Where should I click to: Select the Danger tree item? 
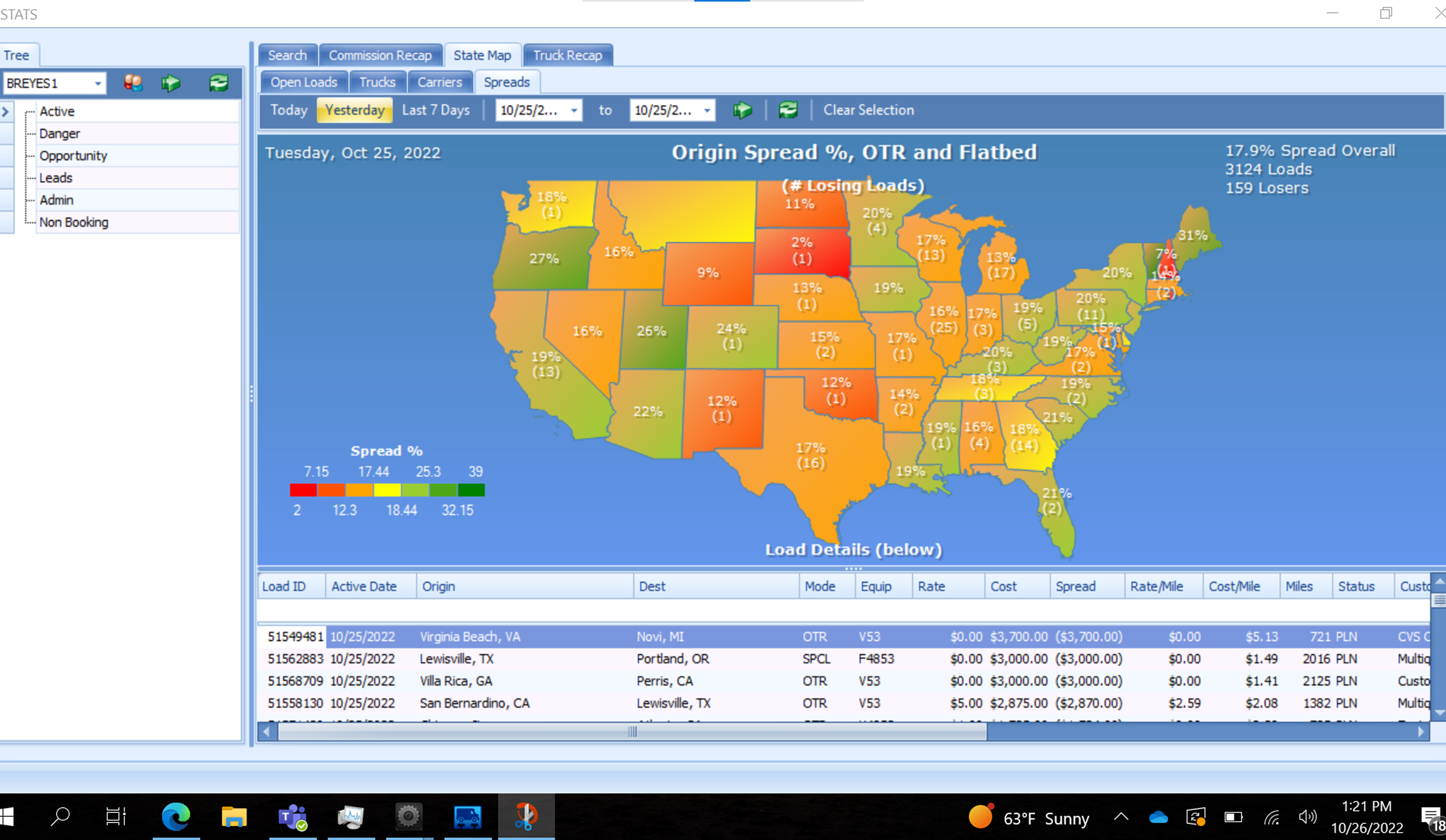tap(138, 134)
